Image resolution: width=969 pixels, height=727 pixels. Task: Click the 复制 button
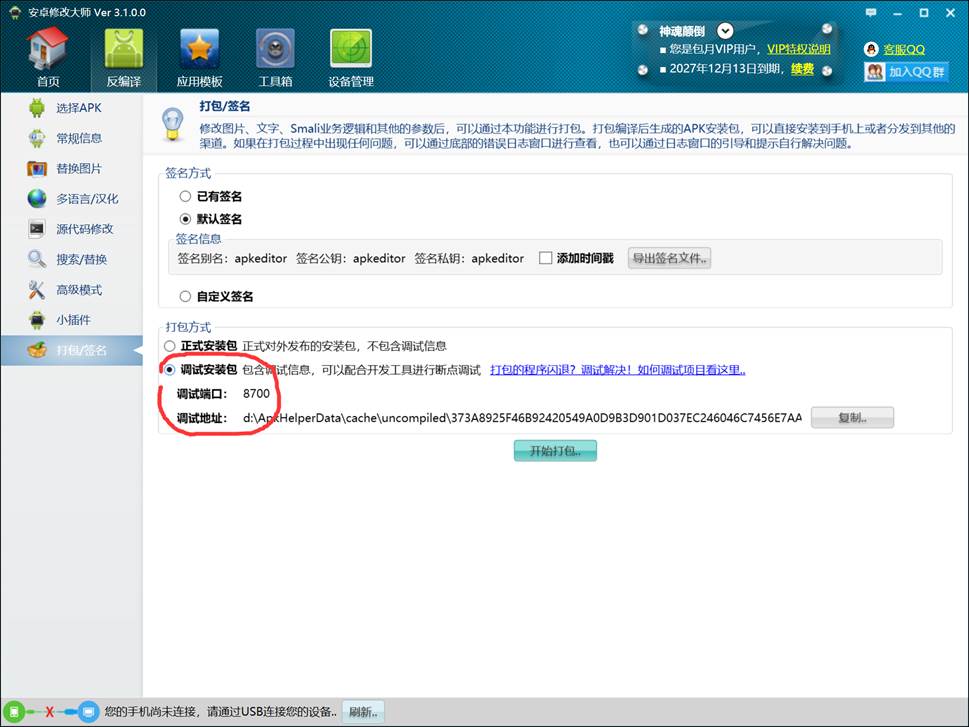852,417
